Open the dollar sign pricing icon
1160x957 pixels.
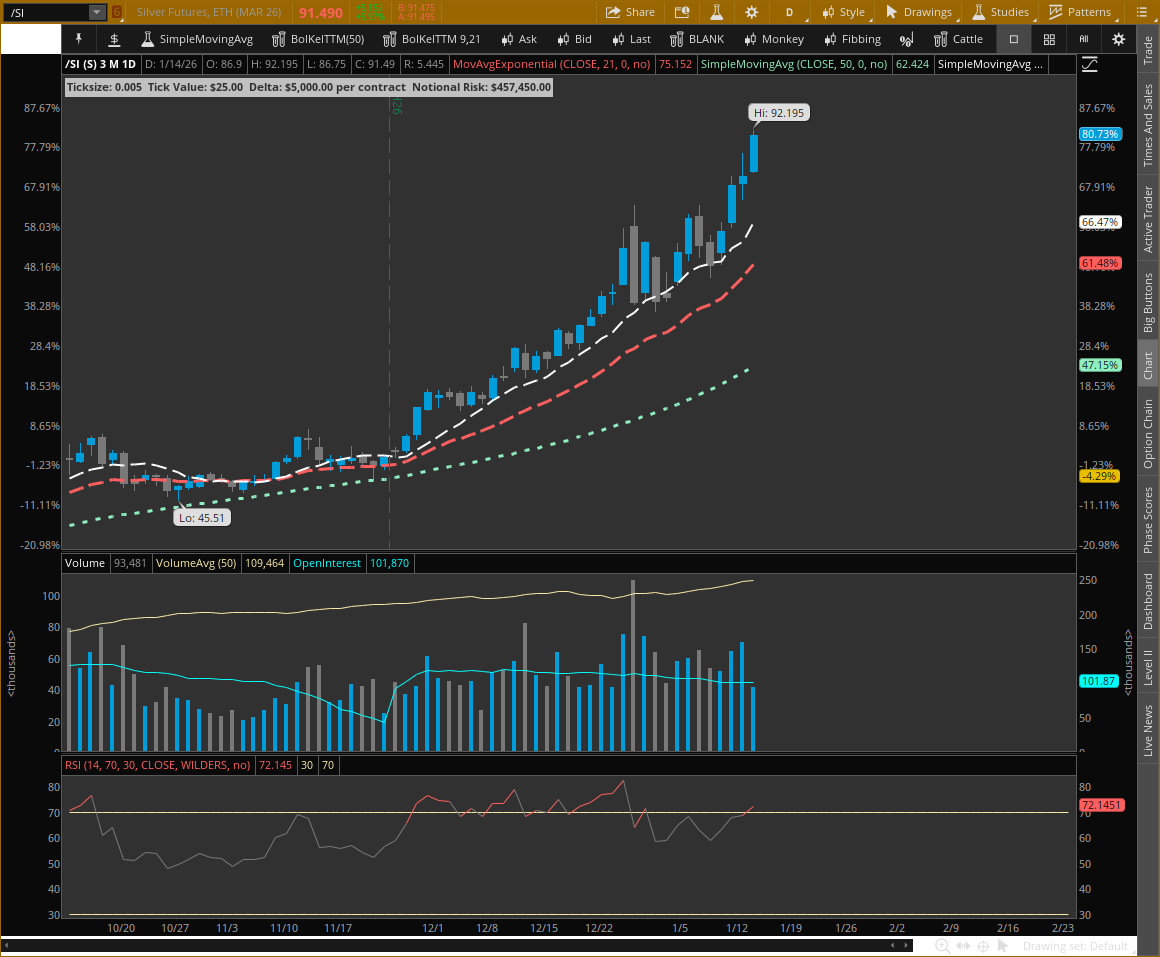[x=113, y=39]
